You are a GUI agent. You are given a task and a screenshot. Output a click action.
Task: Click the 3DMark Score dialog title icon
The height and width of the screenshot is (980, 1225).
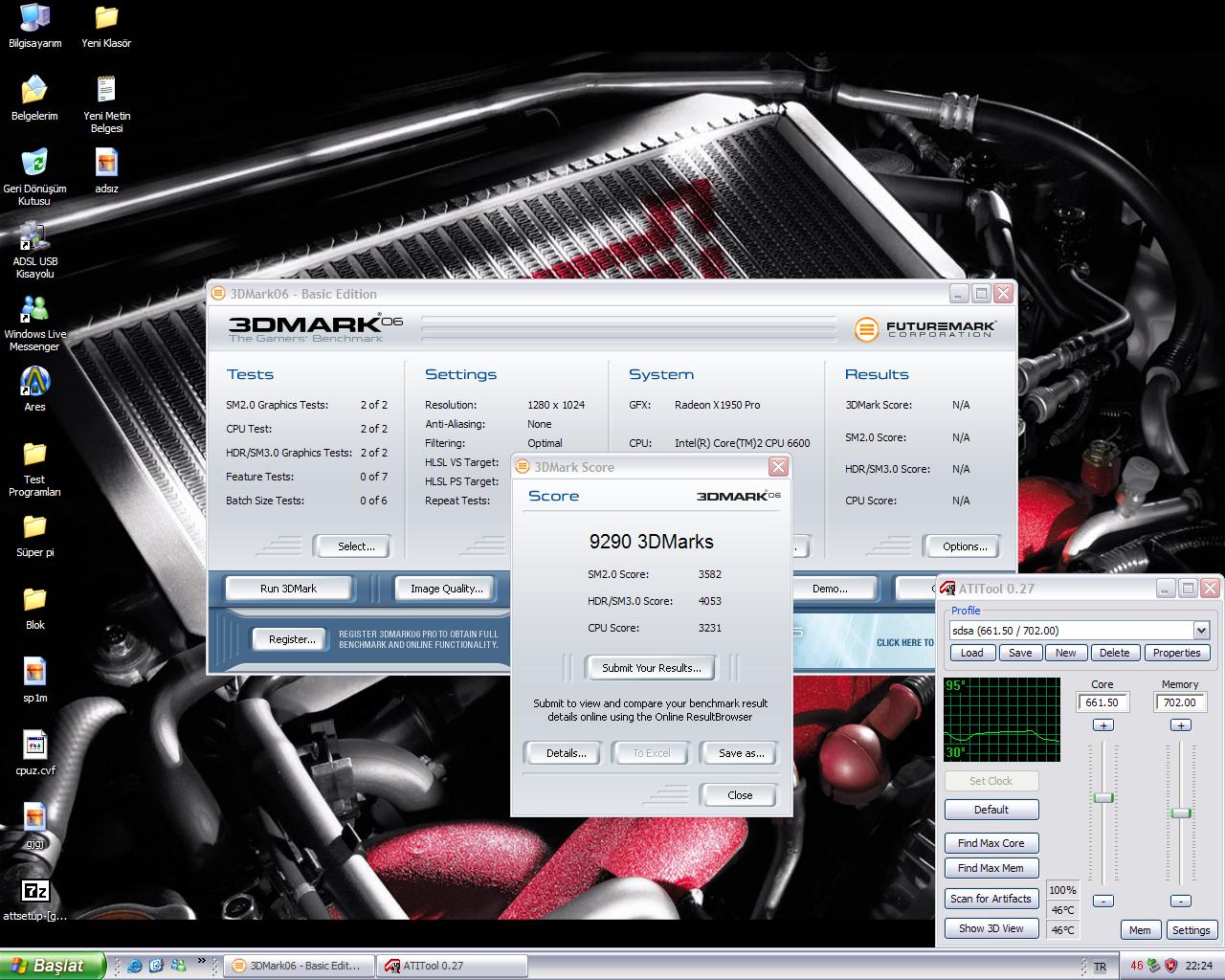coord(523,467)
